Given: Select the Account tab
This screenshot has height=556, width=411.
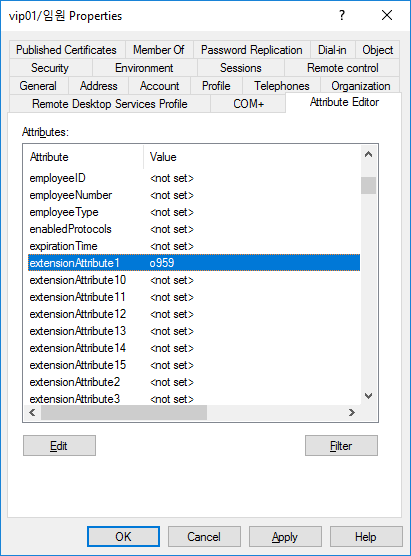Looking at the screenshot, I should (x=159, y=86).
